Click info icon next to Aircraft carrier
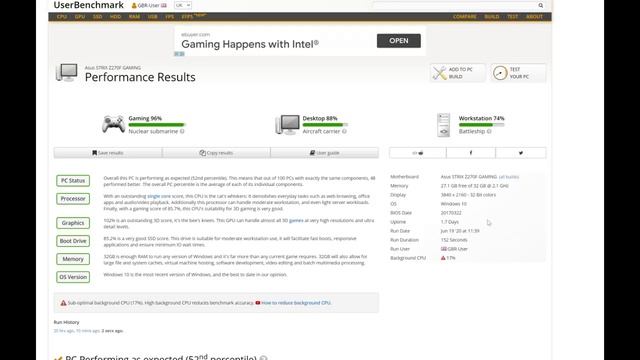The width and height of the screenshot is (640, 360). coord(344,131)
